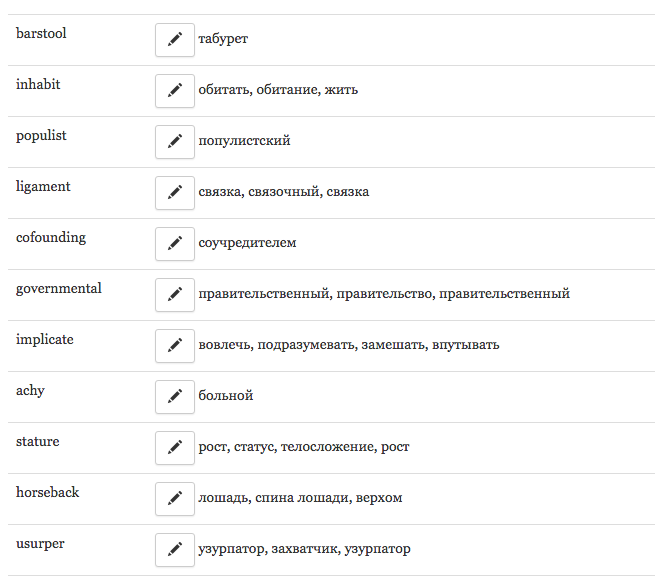Click the translation популистский
This screenshot has width=655, height=582.
(244, 141)
